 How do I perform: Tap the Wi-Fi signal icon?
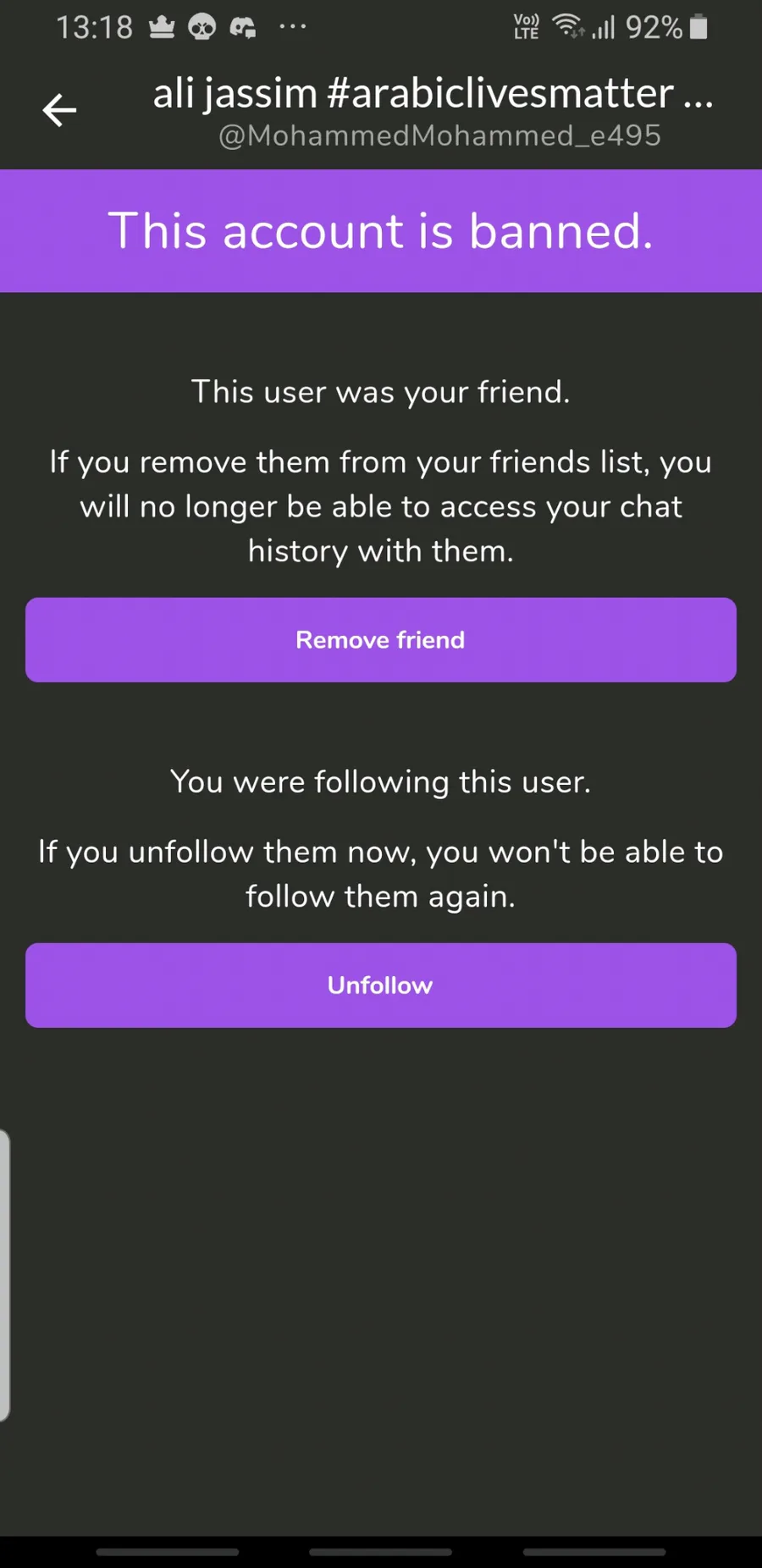click(x=568, y=27)
